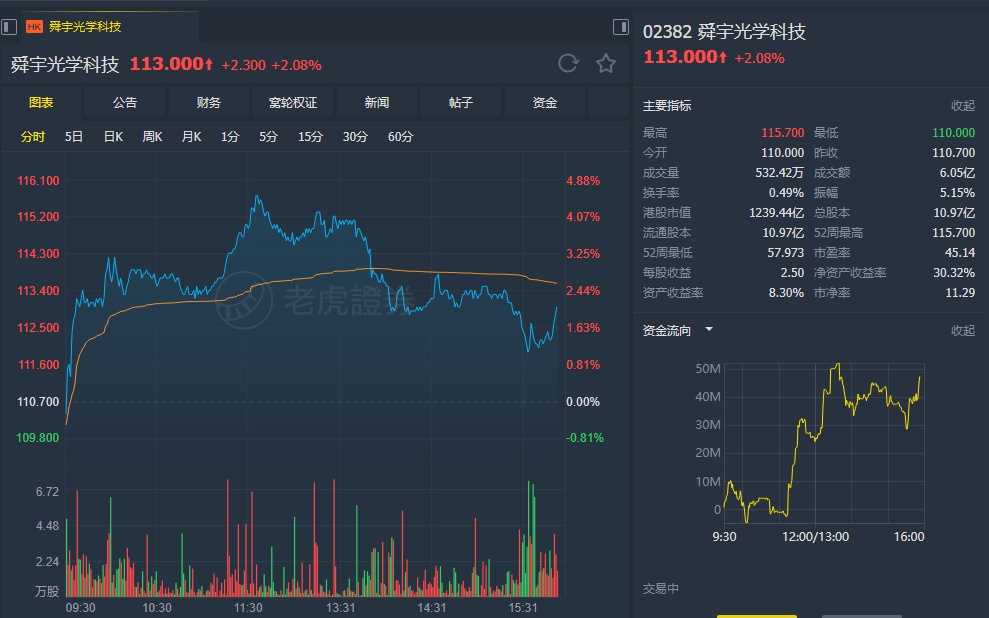Screen dimensions: 989x618
Task: Add stock to favorites with star icon
Action: [606, 64]
